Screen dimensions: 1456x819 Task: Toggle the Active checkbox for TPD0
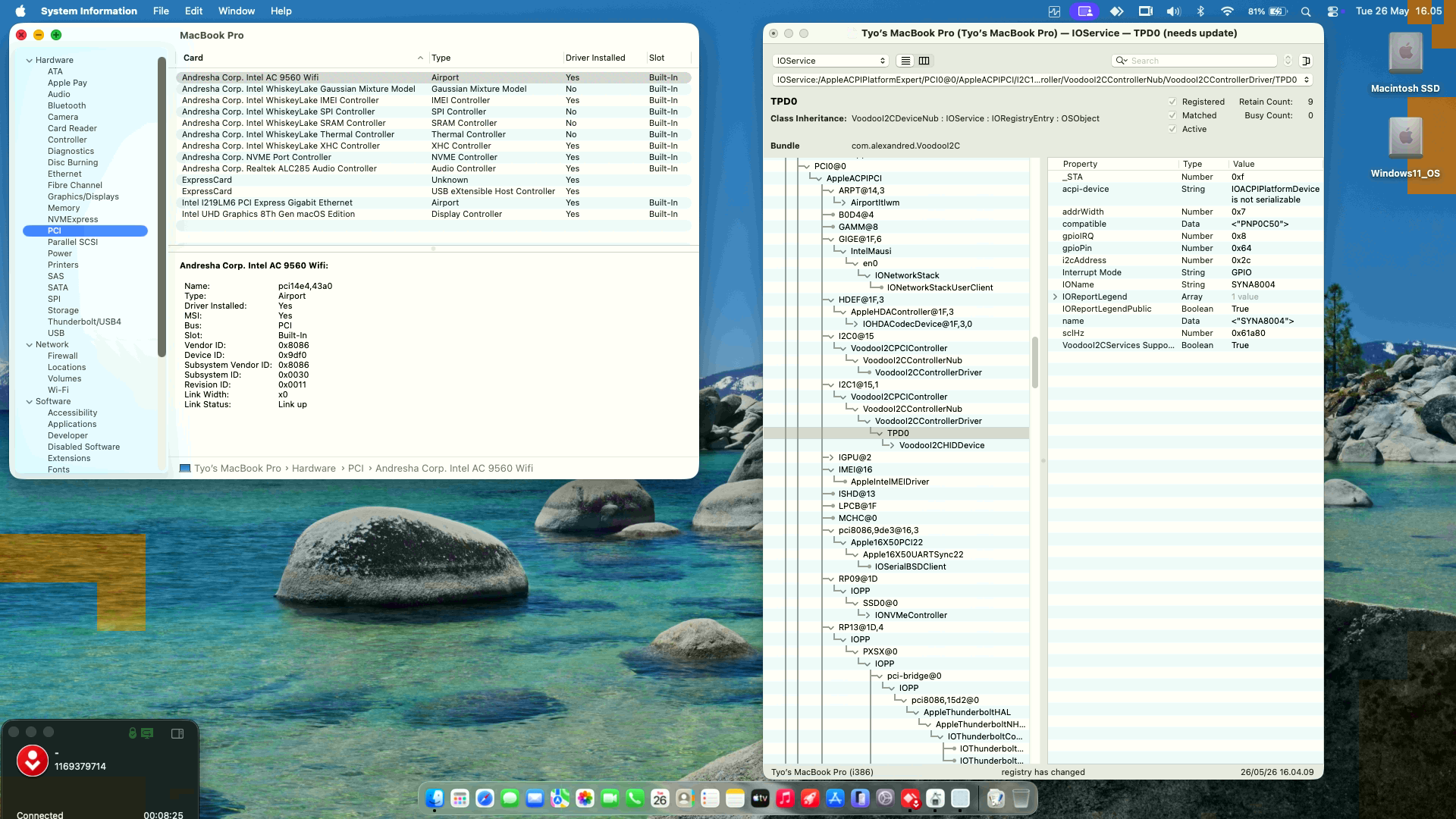(x=1172, y=129)
